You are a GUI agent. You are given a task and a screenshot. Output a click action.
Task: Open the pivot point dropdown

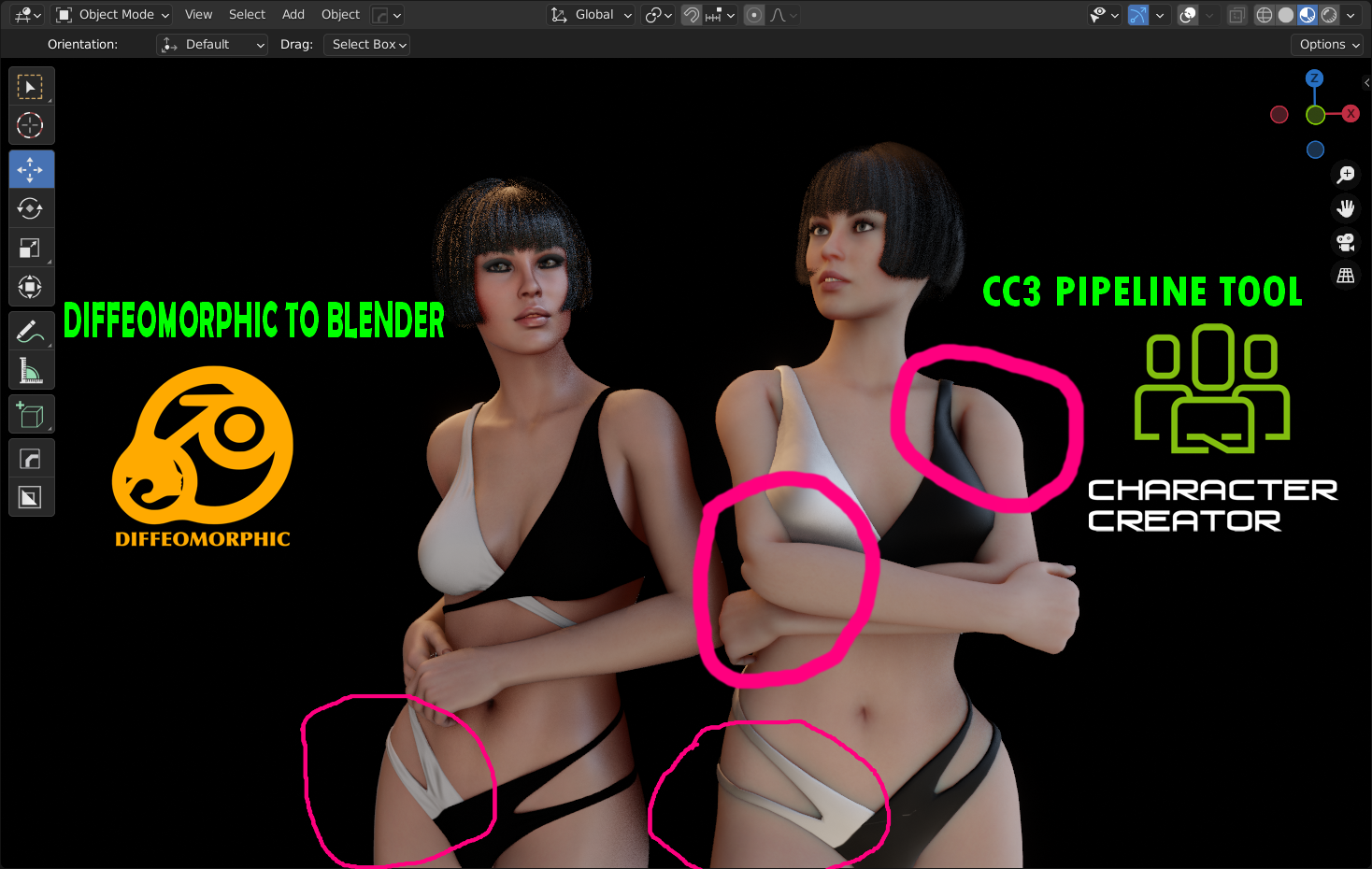[659, 15]
